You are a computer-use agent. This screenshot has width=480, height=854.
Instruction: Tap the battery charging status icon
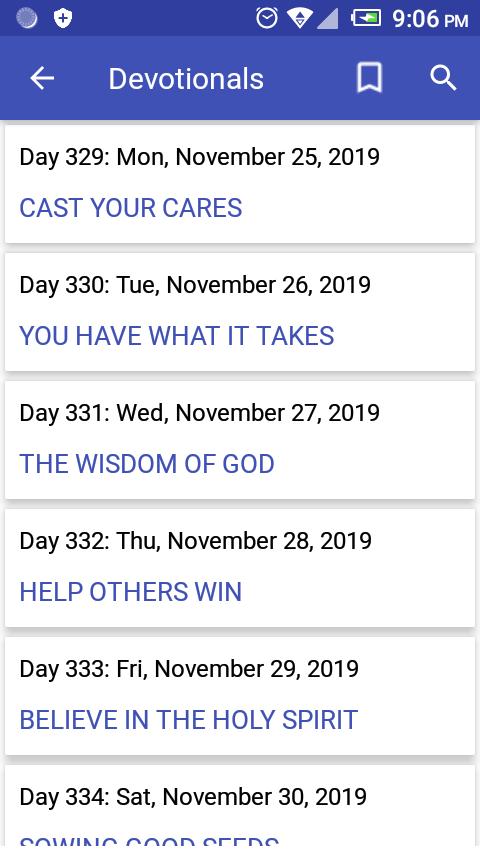coord(366,19)
